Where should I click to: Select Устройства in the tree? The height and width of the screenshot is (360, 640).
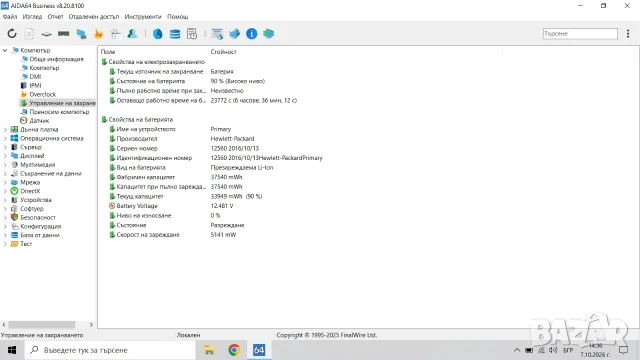[36, 200]
